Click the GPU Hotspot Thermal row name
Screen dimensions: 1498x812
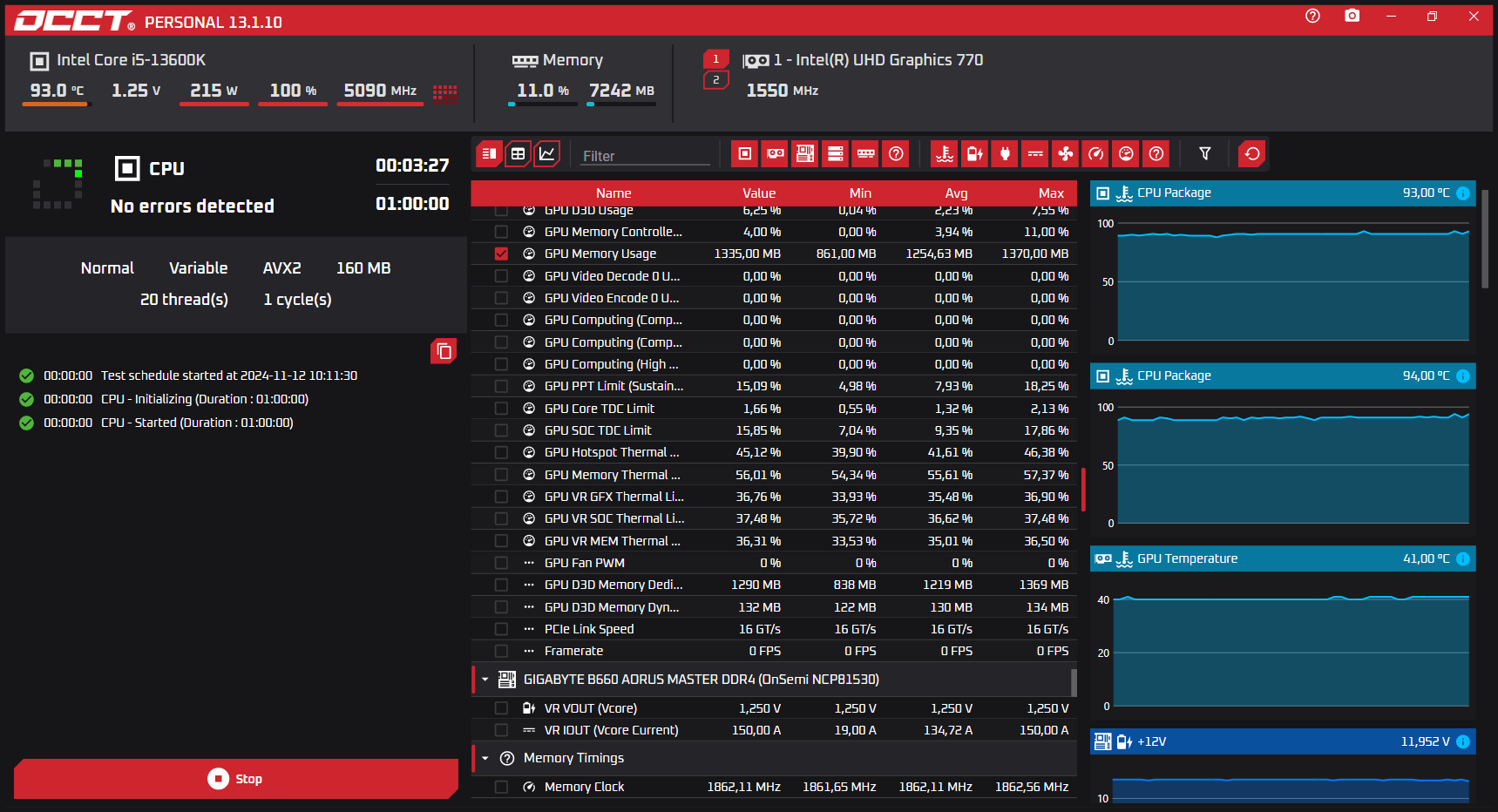pyautogui.click(x=612, y=453)
